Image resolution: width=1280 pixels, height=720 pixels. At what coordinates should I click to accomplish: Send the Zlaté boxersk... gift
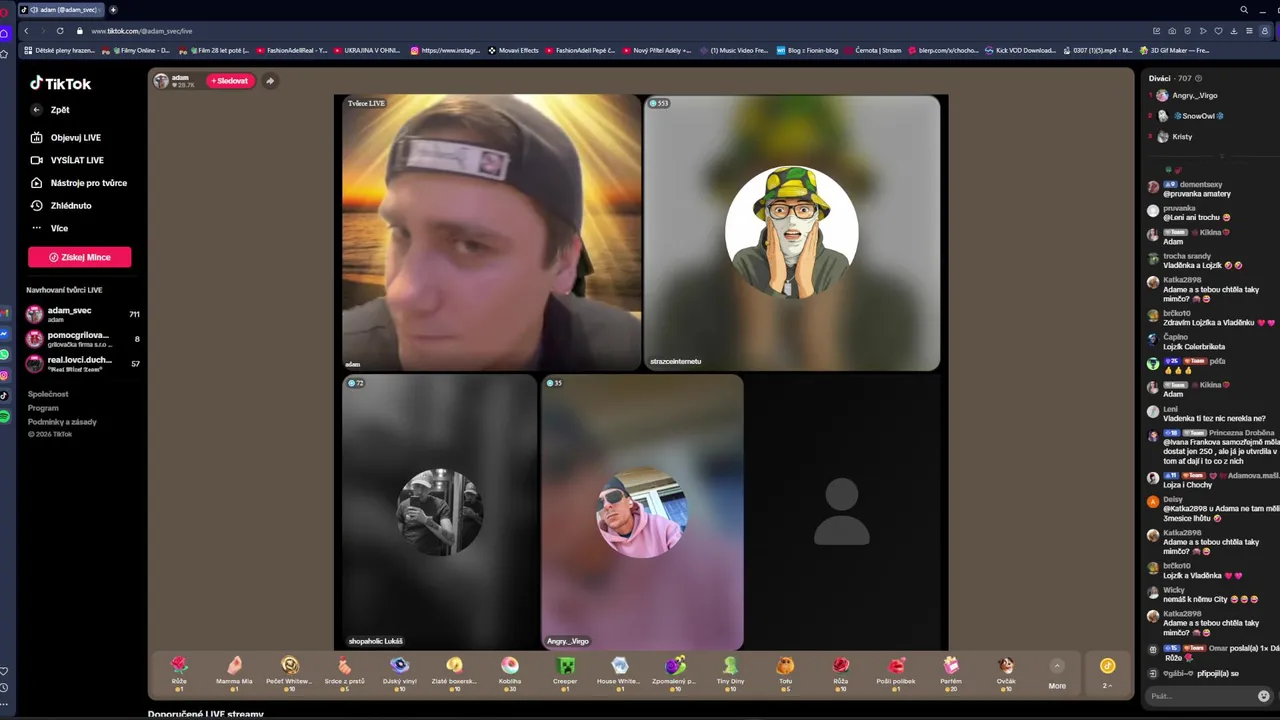click(454, 673)
